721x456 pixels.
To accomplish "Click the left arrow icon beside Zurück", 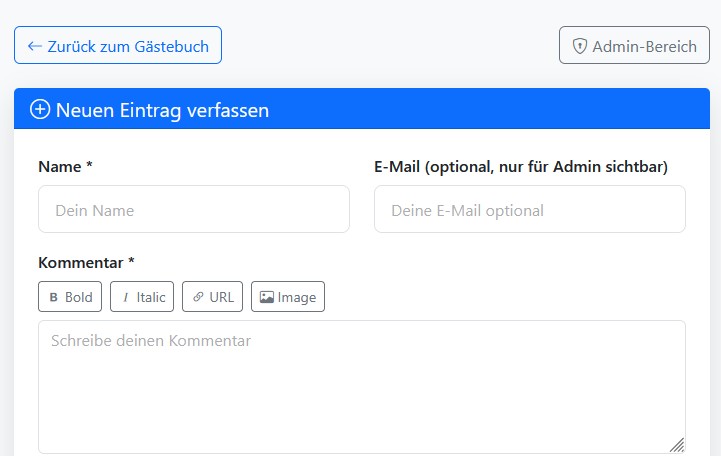I will pyautogui.click(x=35, y=46).
